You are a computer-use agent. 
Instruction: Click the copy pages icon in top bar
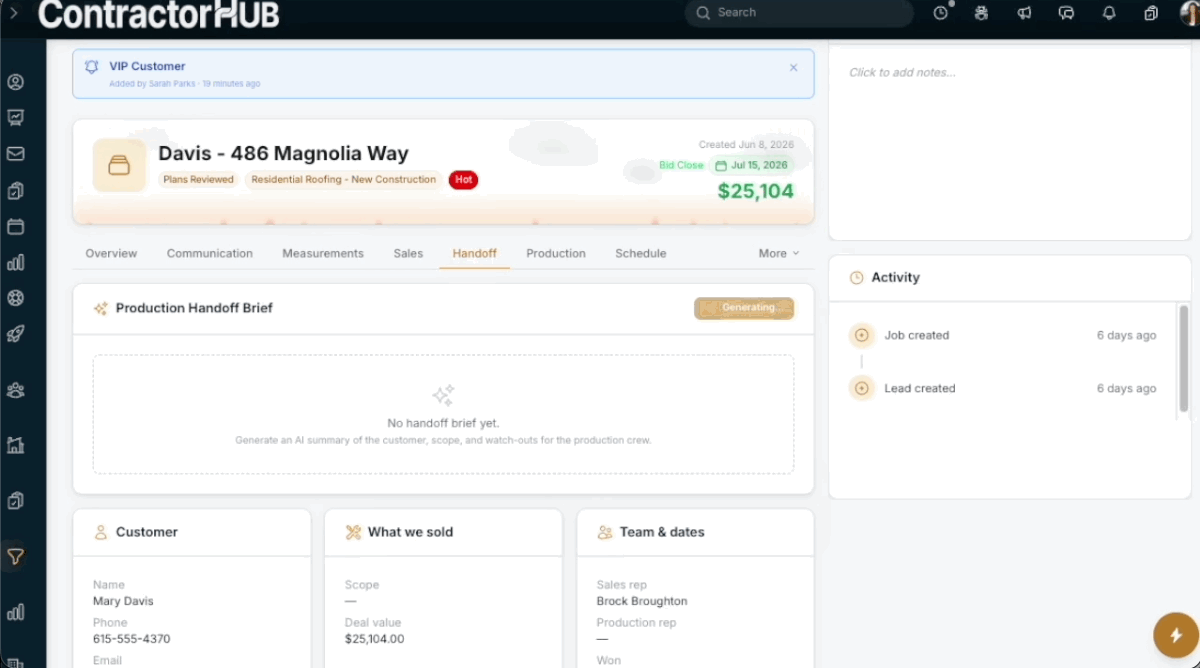1151,13
